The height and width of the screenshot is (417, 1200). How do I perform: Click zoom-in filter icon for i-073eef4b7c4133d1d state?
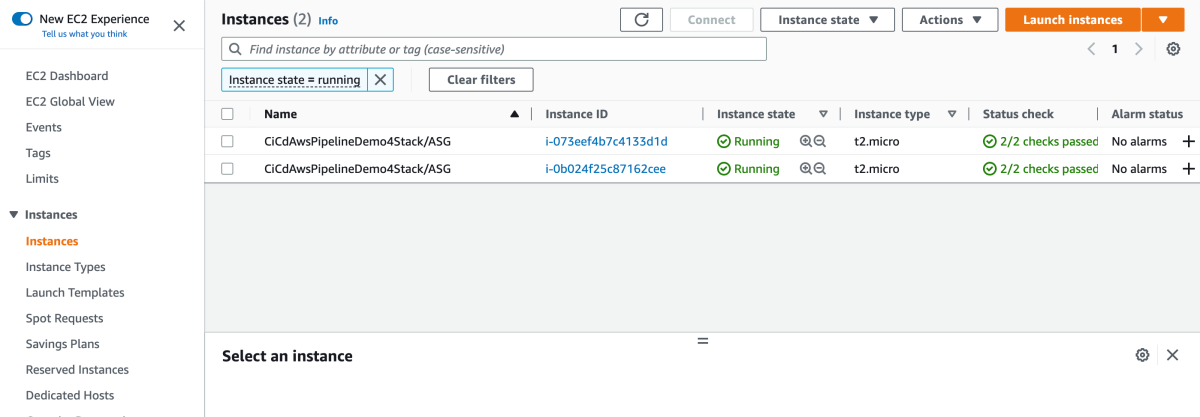tap(806, 142)
